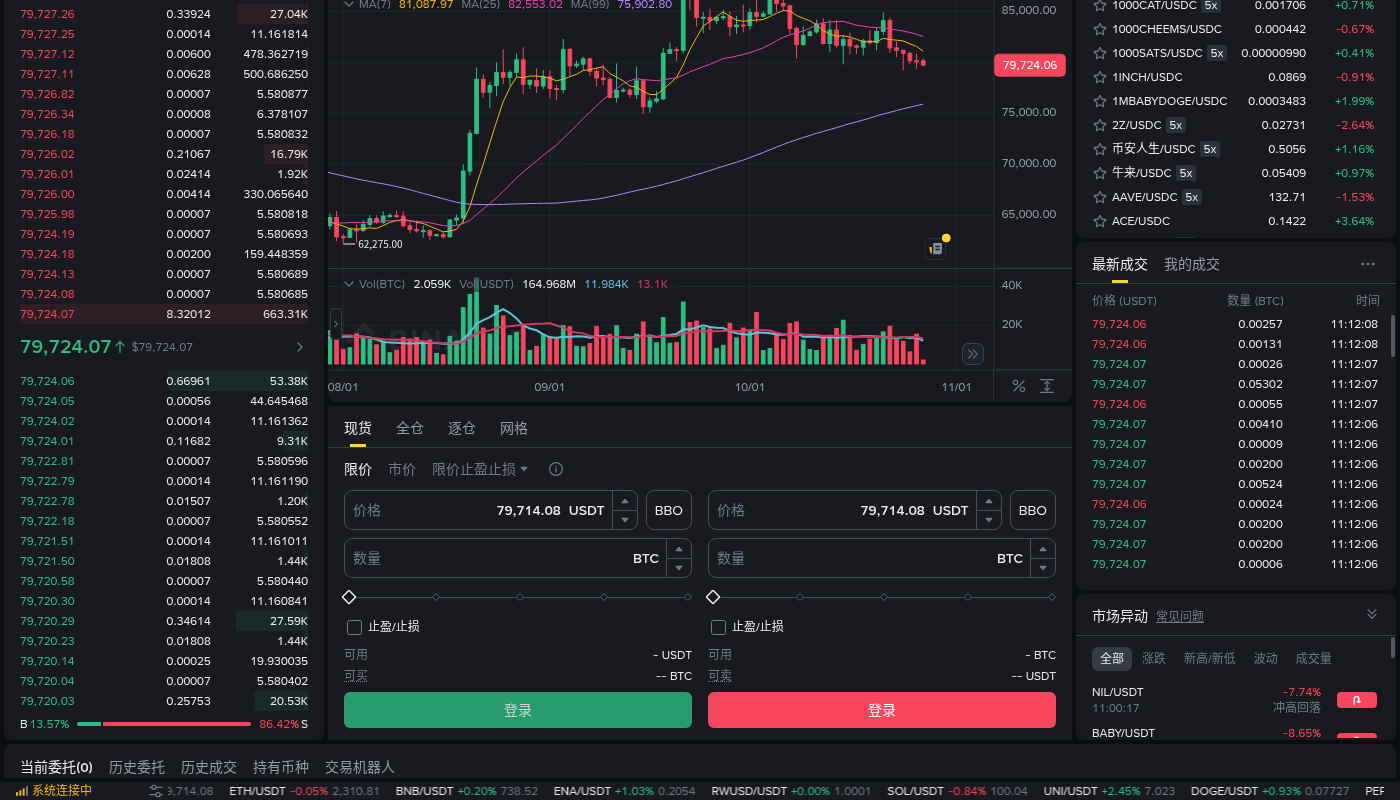Click the info icon beside 限价止盈止损
The width and height of the screenshot is (1400, 800).
point(556,469)
